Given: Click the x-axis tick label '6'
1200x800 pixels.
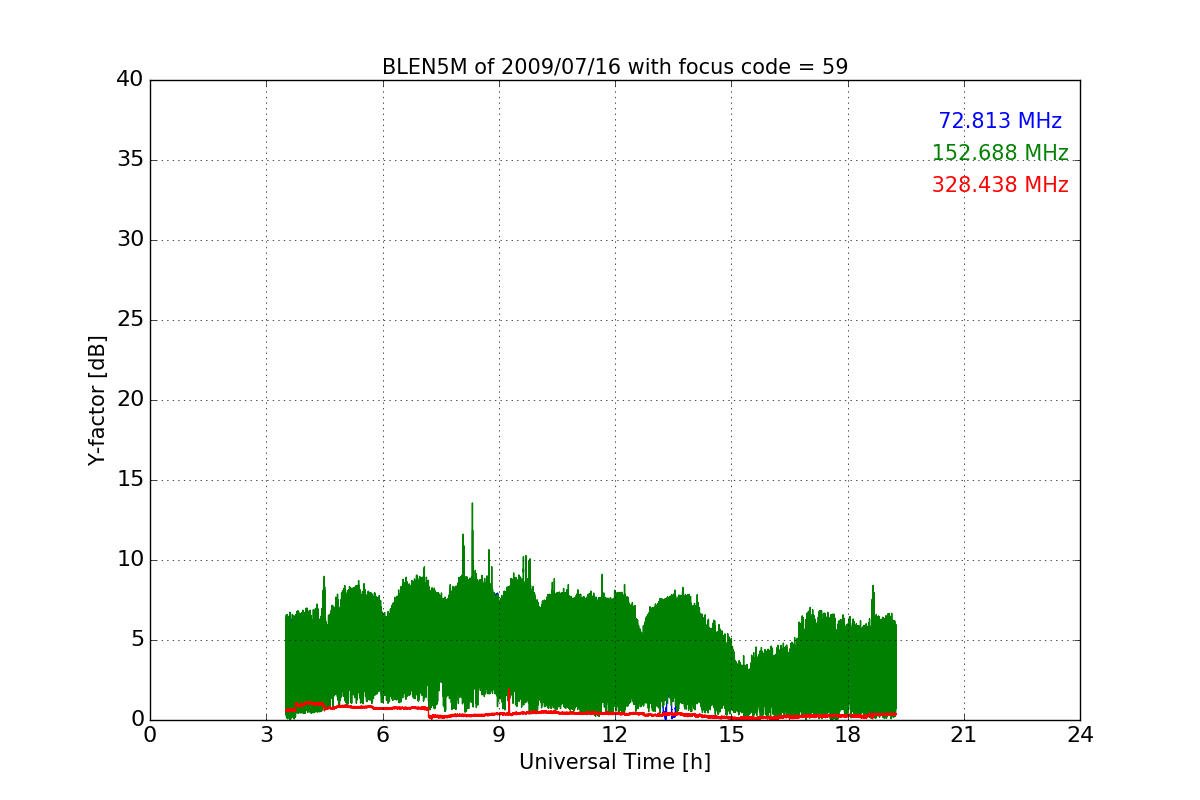Looking at the screenshot, I should click(383, 735).
